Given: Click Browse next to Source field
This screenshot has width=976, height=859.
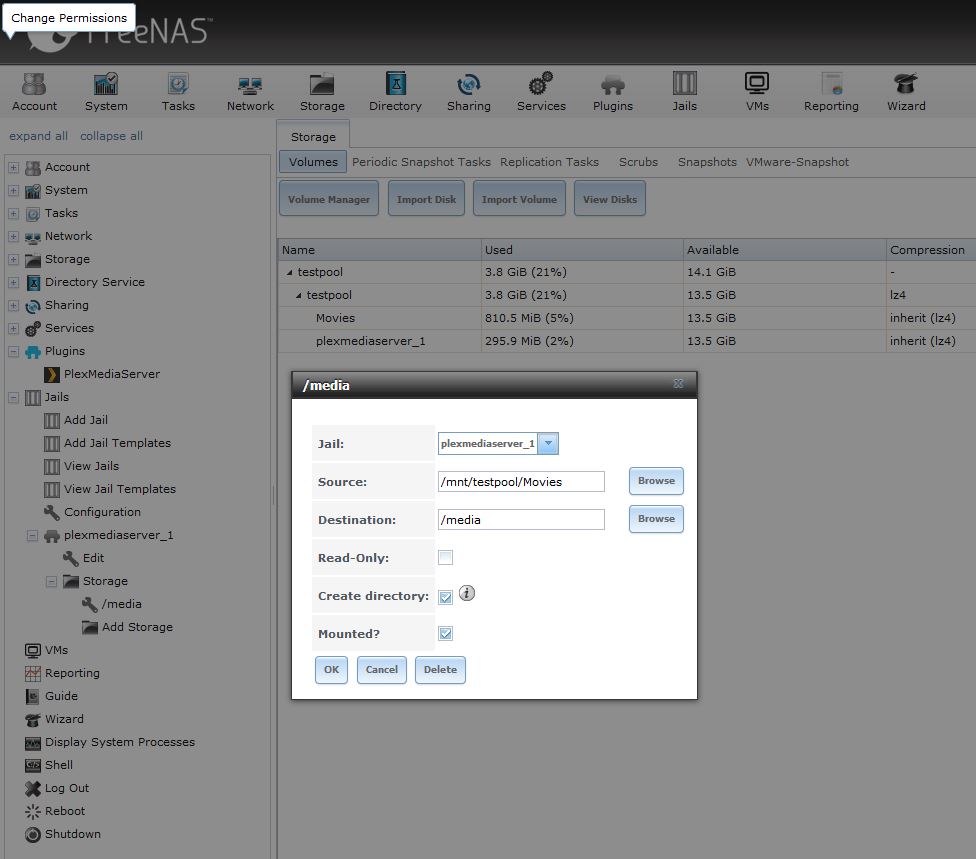Looking at the screenshot, I should coord(656,481).
